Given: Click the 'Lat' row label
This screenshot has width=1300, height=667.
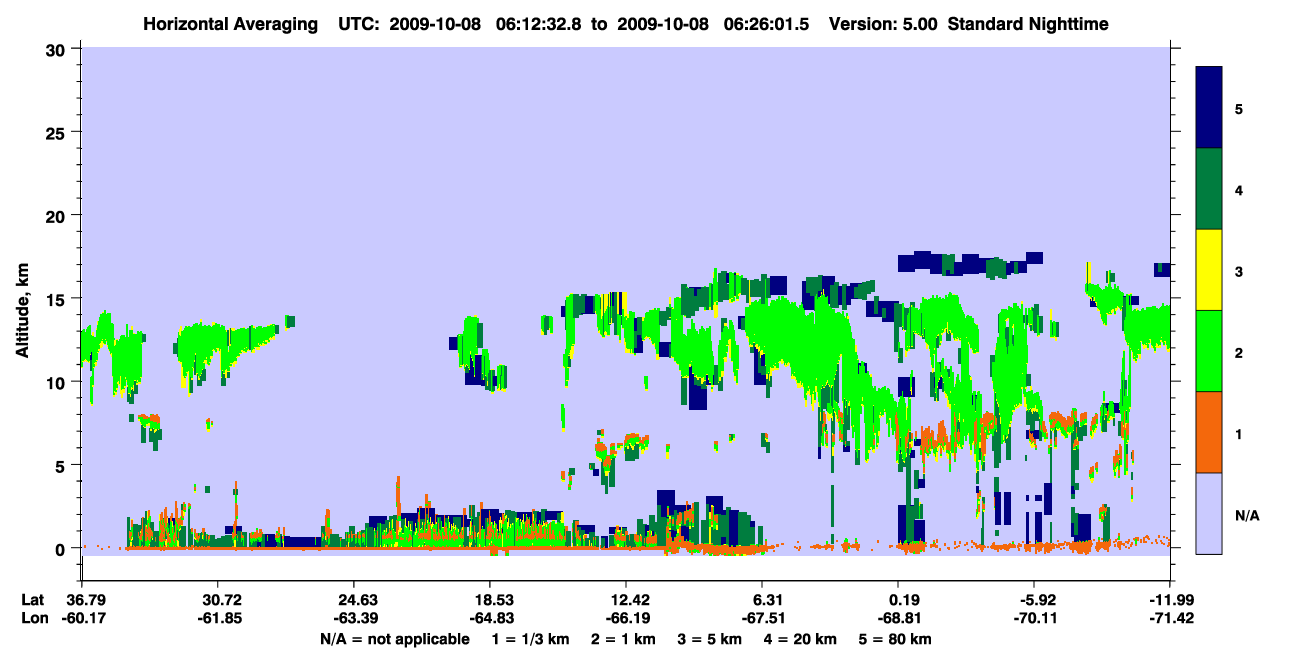Looking at the screenshot, I should [x=31, y=600].
